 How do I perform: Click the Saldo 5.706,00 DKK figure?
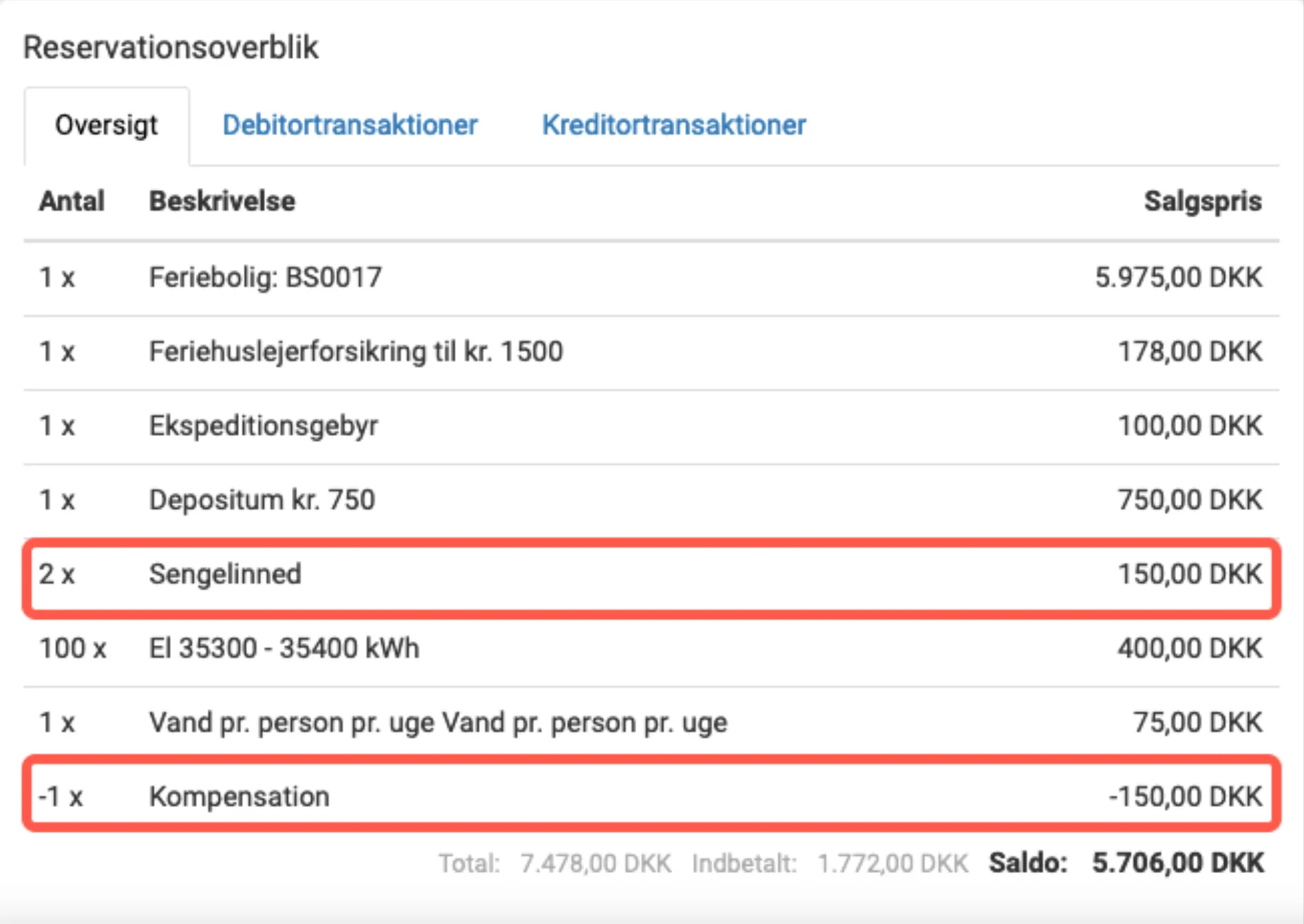coord(1176,862)
